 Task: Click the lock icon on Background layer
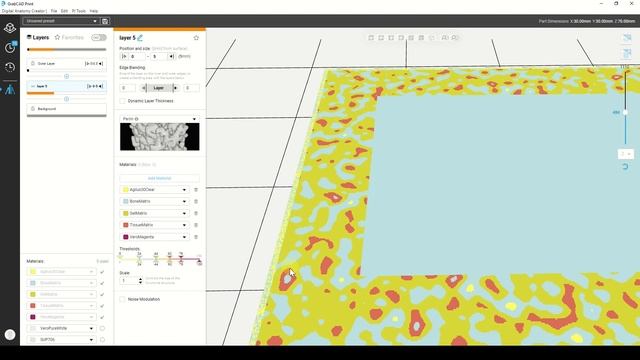point(33,109)
